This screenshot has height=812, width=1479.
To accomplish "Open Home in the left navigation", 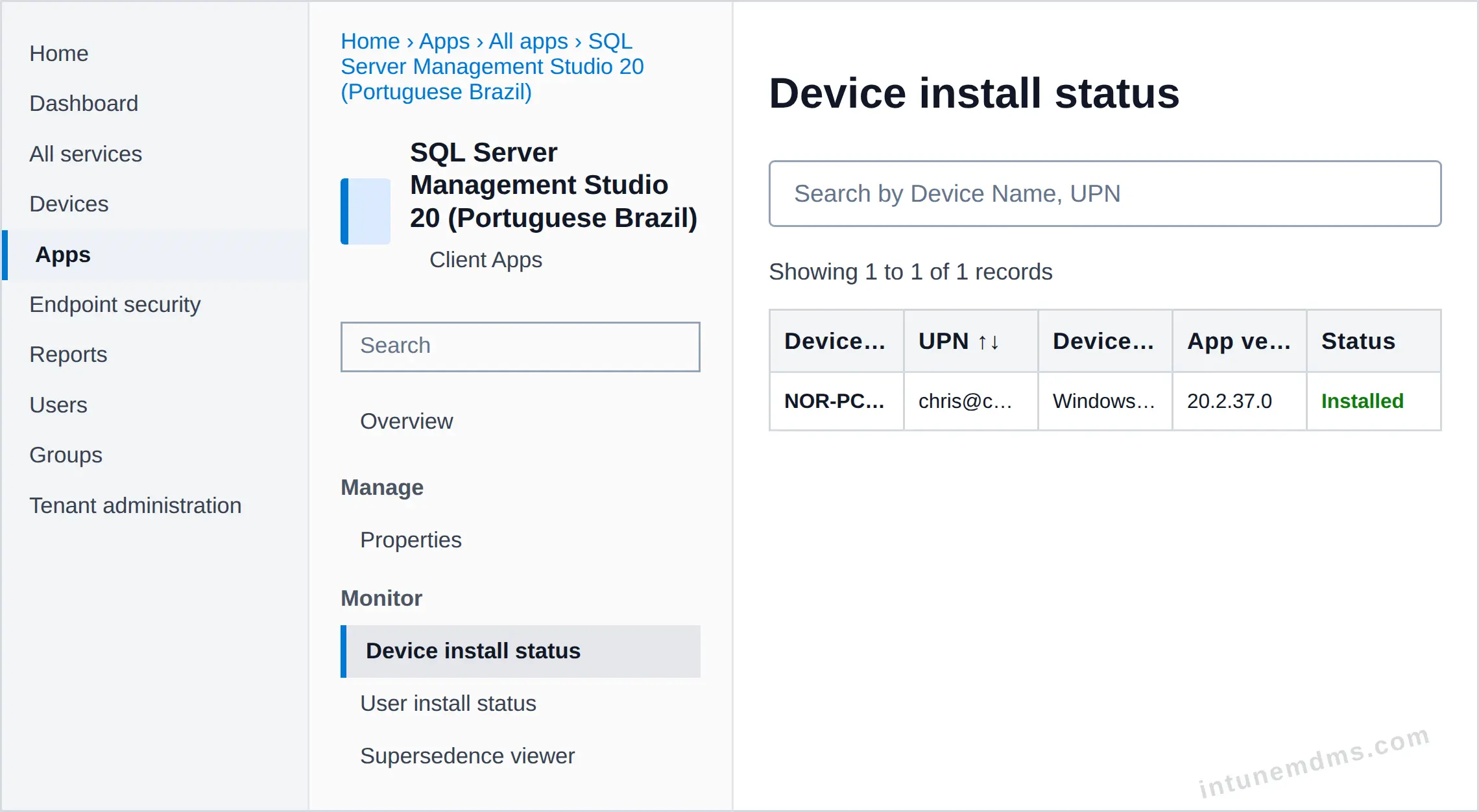I will click(x=59, y=53).
